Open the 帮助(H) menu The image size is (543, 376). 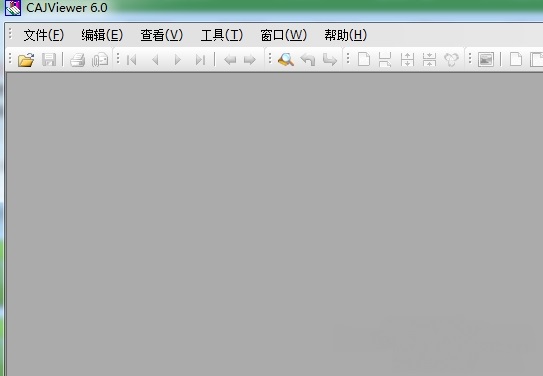tap(345, 35)
